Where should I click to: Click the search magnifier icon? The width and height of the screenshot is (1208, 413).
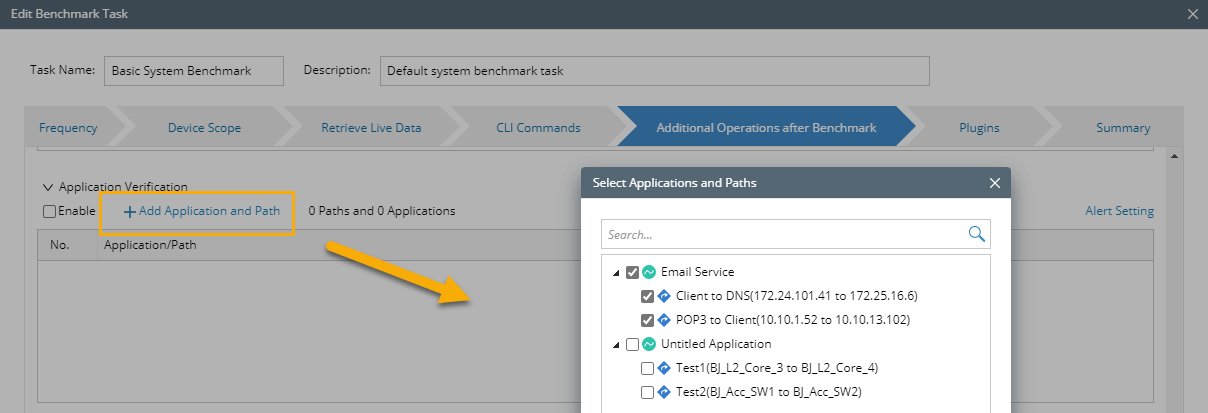977,234
